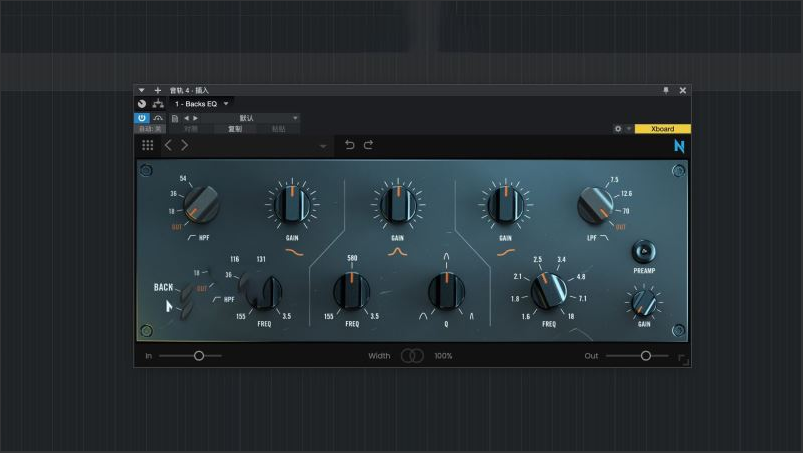Go to next preset with right arrow
Image resolution: width=803 pixels, height=453 pixels.
point(195,118)
